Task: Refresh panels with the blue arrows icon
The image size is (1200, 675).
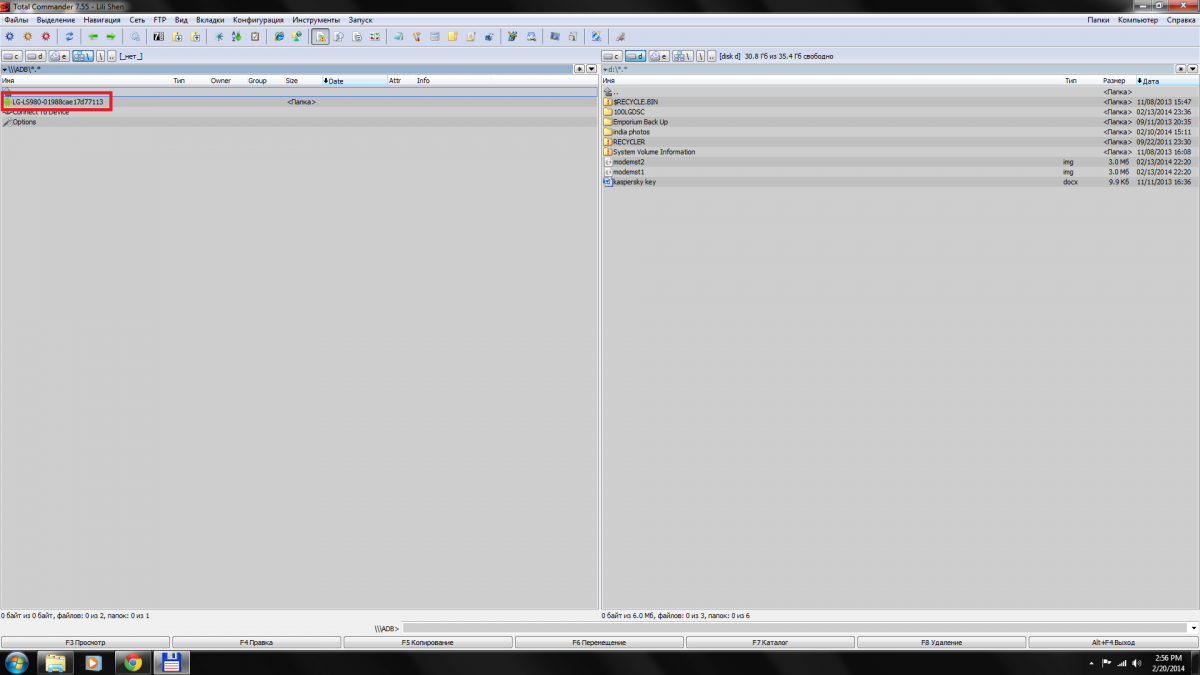Action: (x=69, y=37)
